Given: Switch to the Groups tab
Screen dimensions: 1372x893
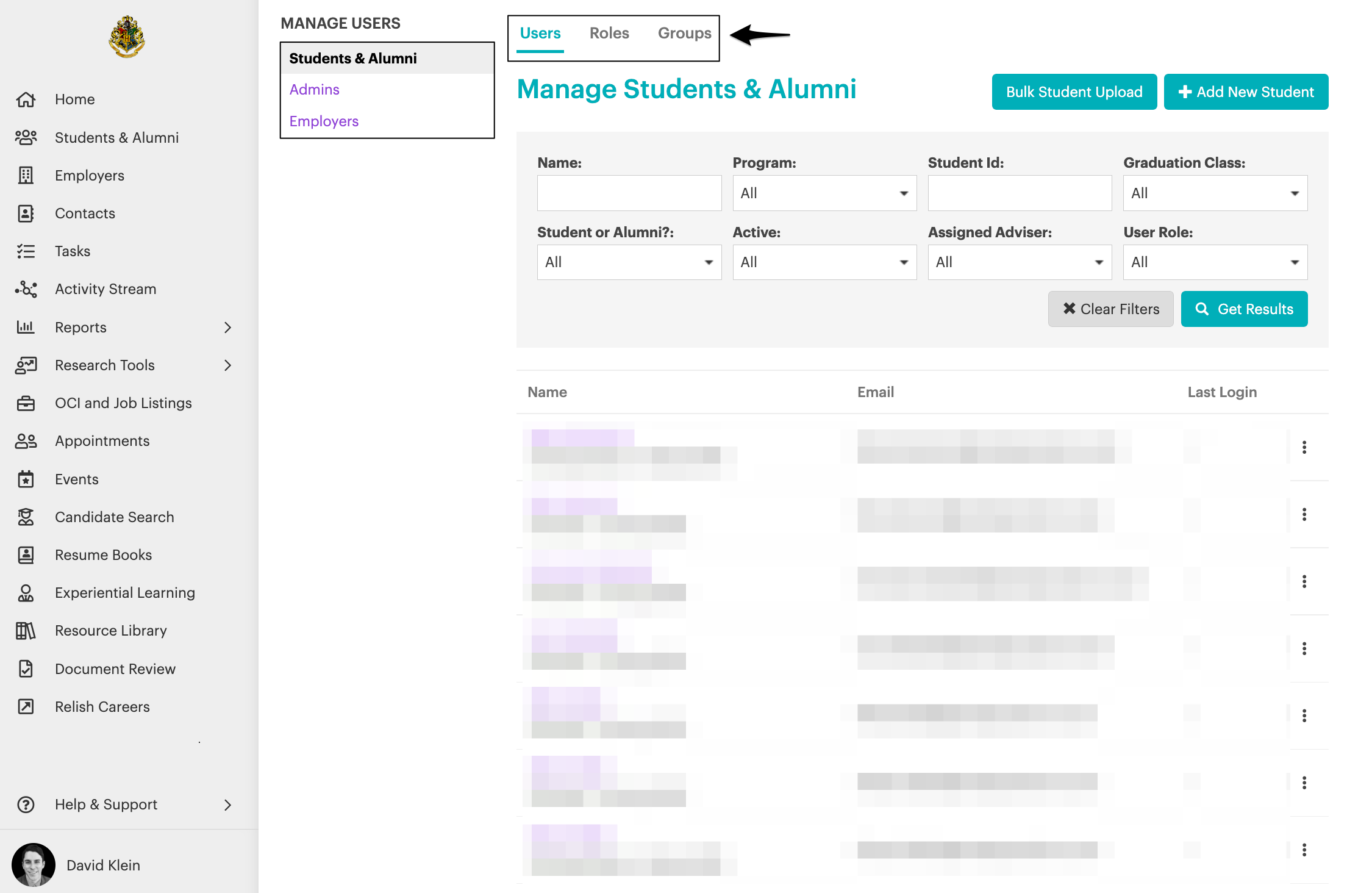Looking at the screenshot, I should [684, 34].
